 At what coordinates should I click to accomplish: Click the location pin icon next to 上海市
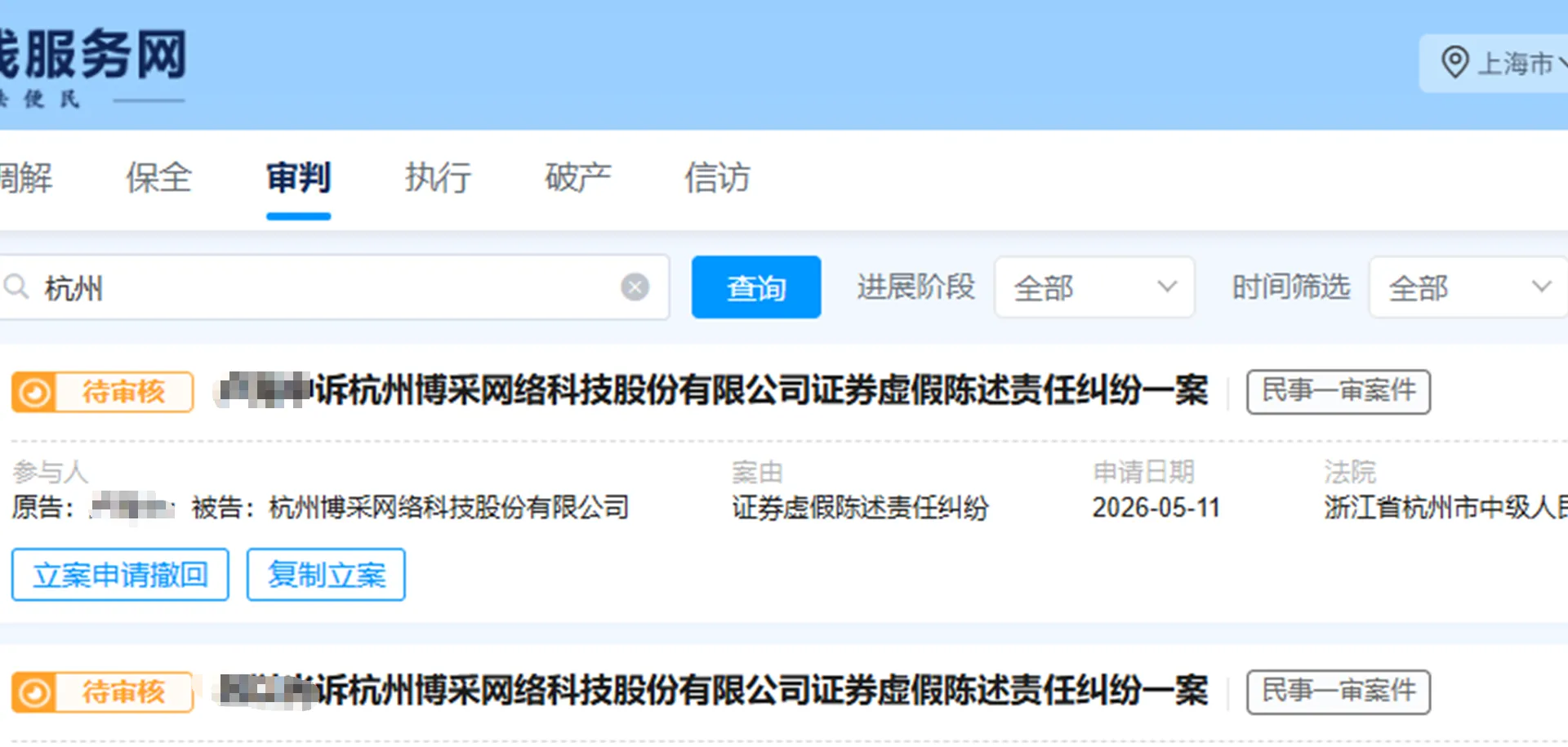(1454, 63)
